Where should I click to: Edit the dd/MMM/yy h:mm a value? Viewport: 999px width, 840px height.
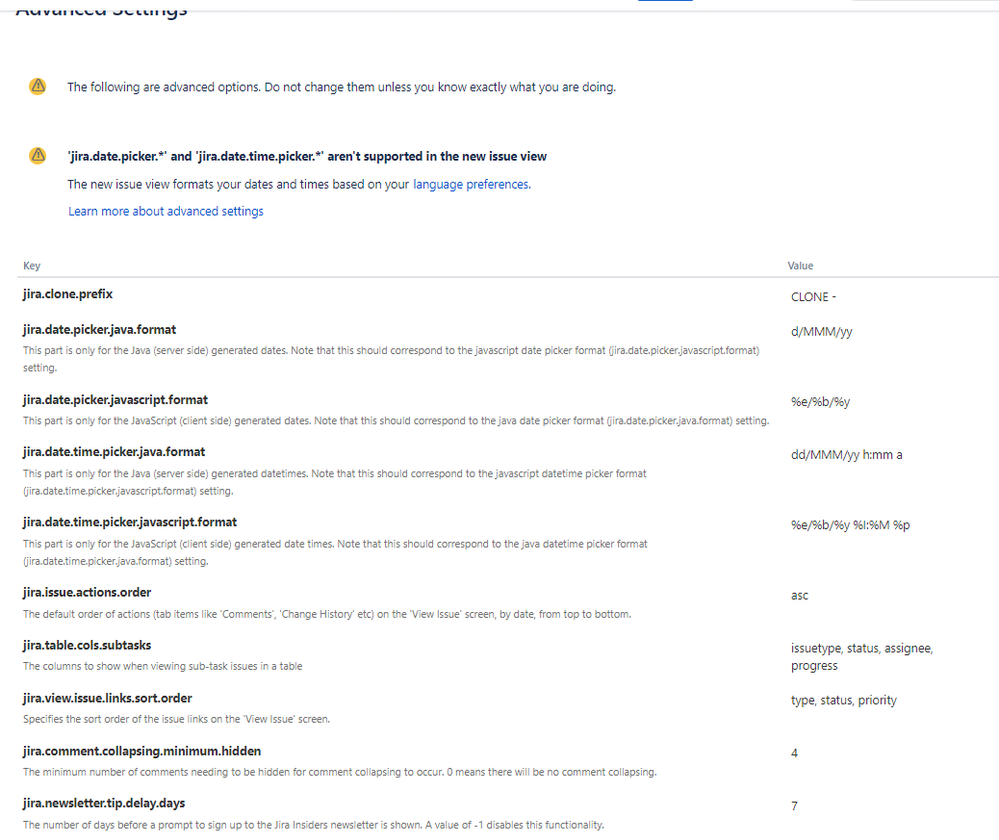(x=847, y=454)
